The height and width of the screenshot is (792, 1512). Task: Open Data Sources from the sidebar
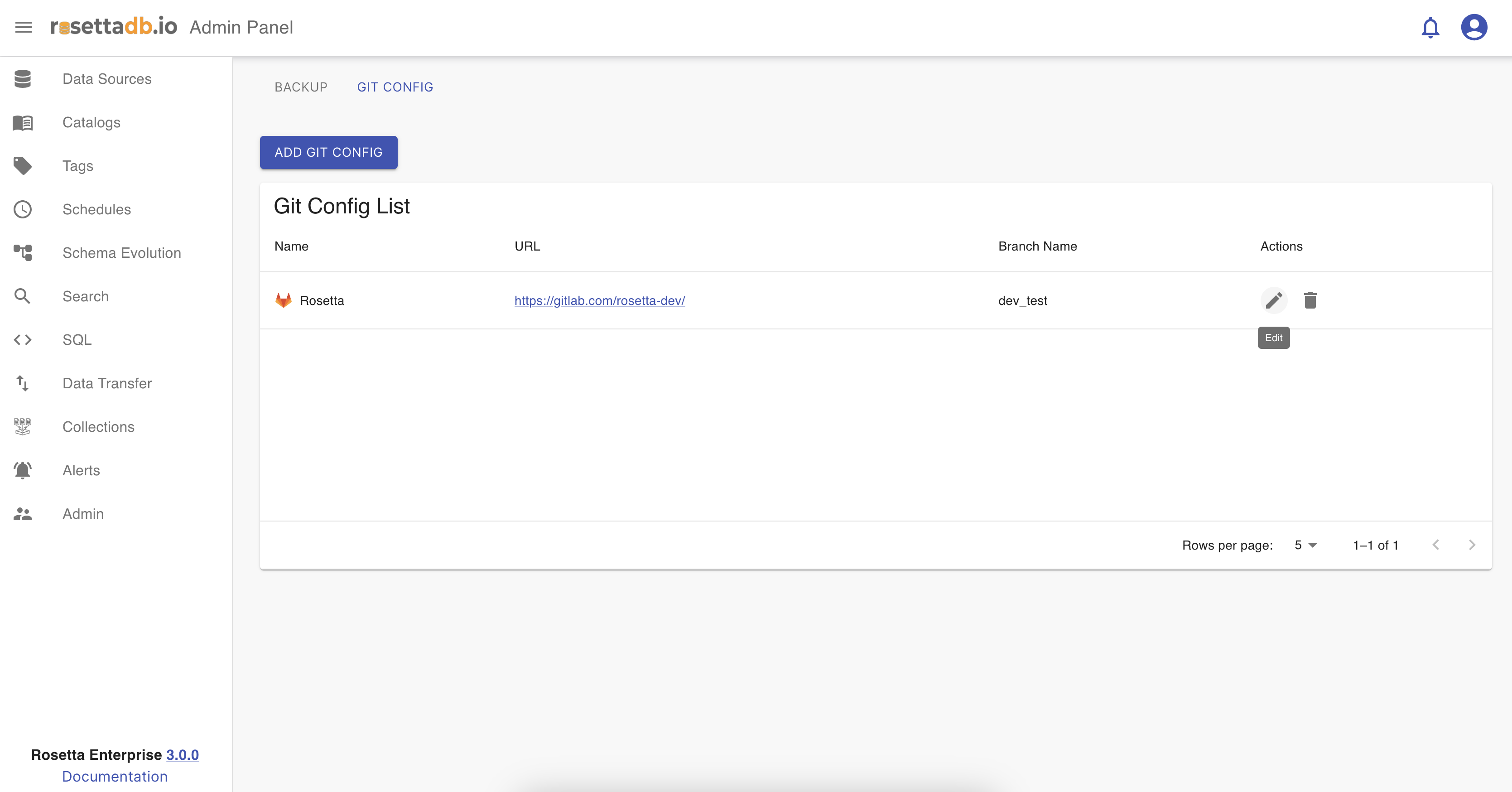[107, 79]
